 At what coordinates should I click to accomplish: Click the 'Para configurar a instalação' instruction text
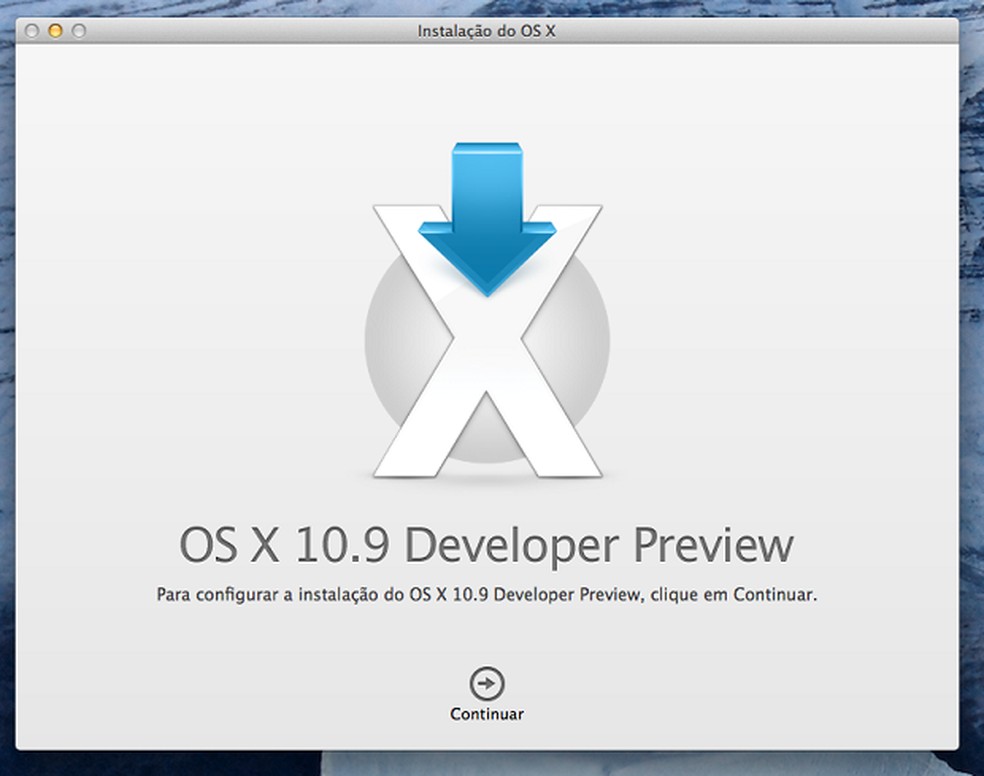[486, 594]
